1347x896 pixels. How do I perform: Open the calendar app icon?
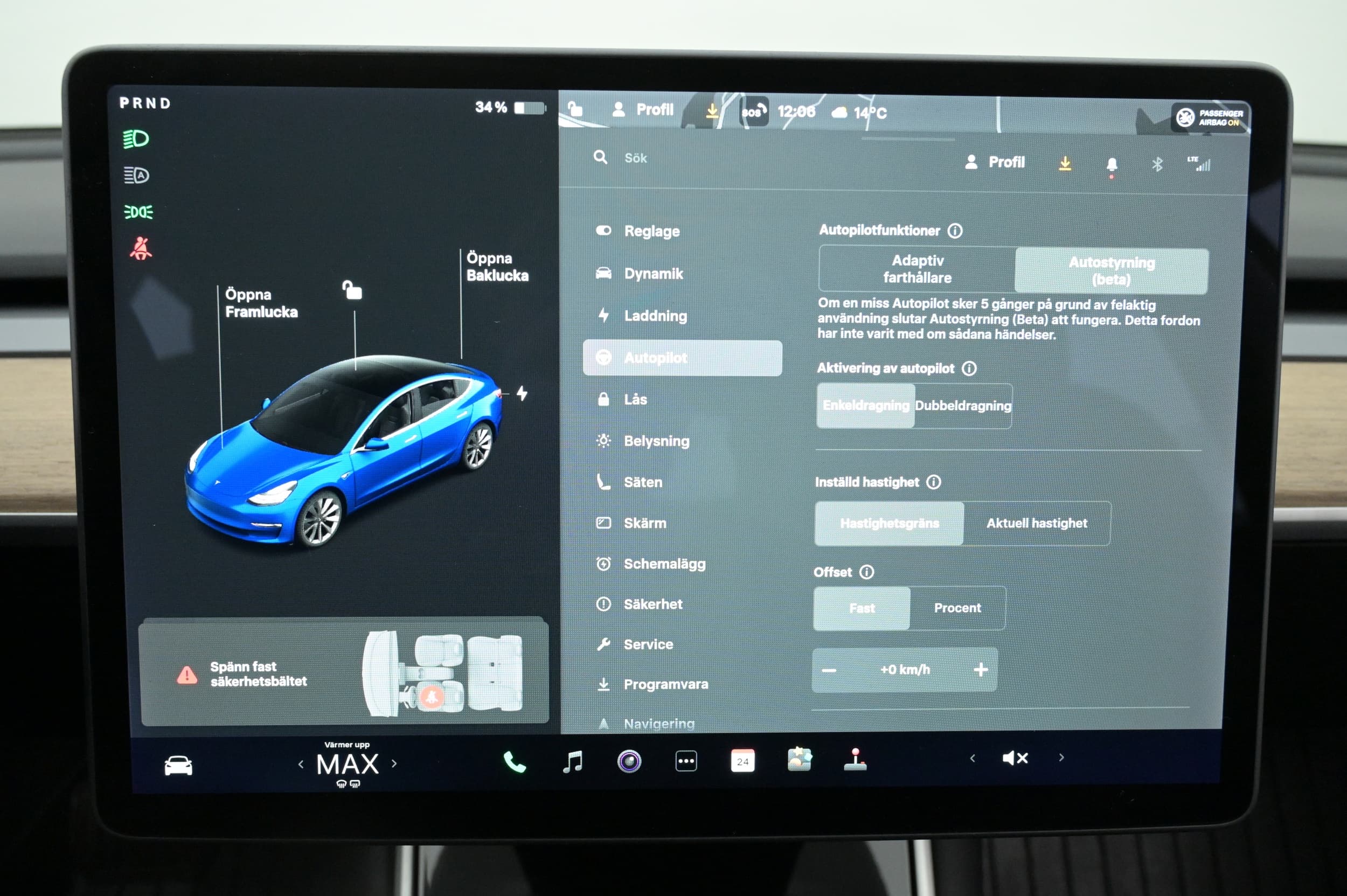point(742,761)
